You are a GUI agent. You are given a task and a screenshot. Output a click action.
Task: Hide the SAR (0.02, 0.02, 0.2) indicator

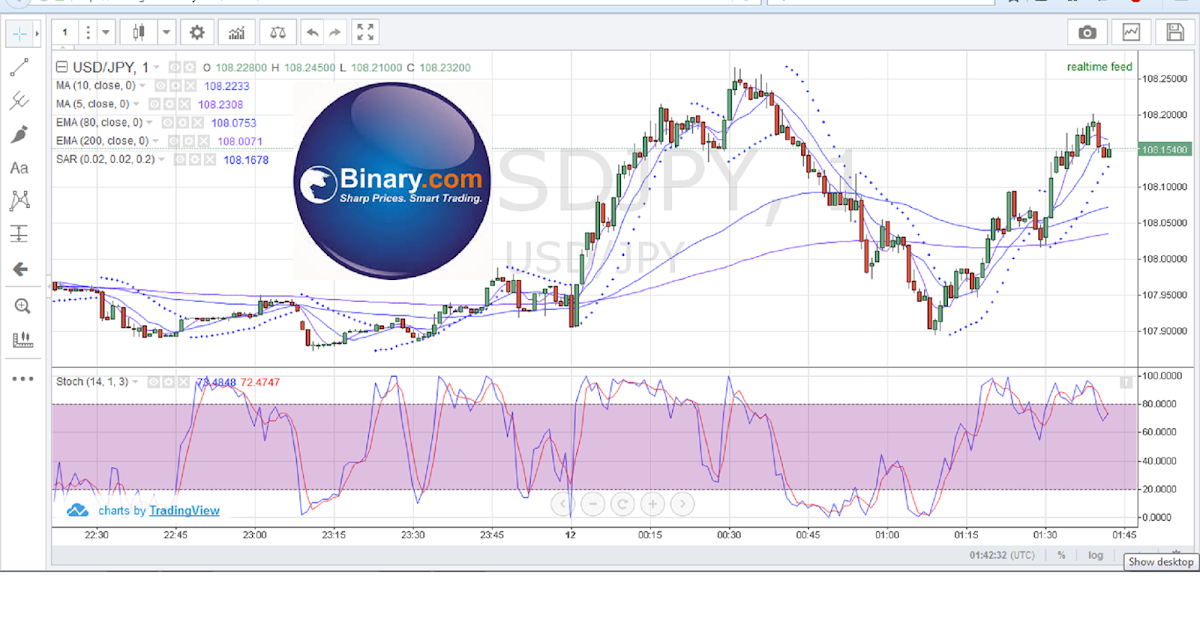[179, 159]
